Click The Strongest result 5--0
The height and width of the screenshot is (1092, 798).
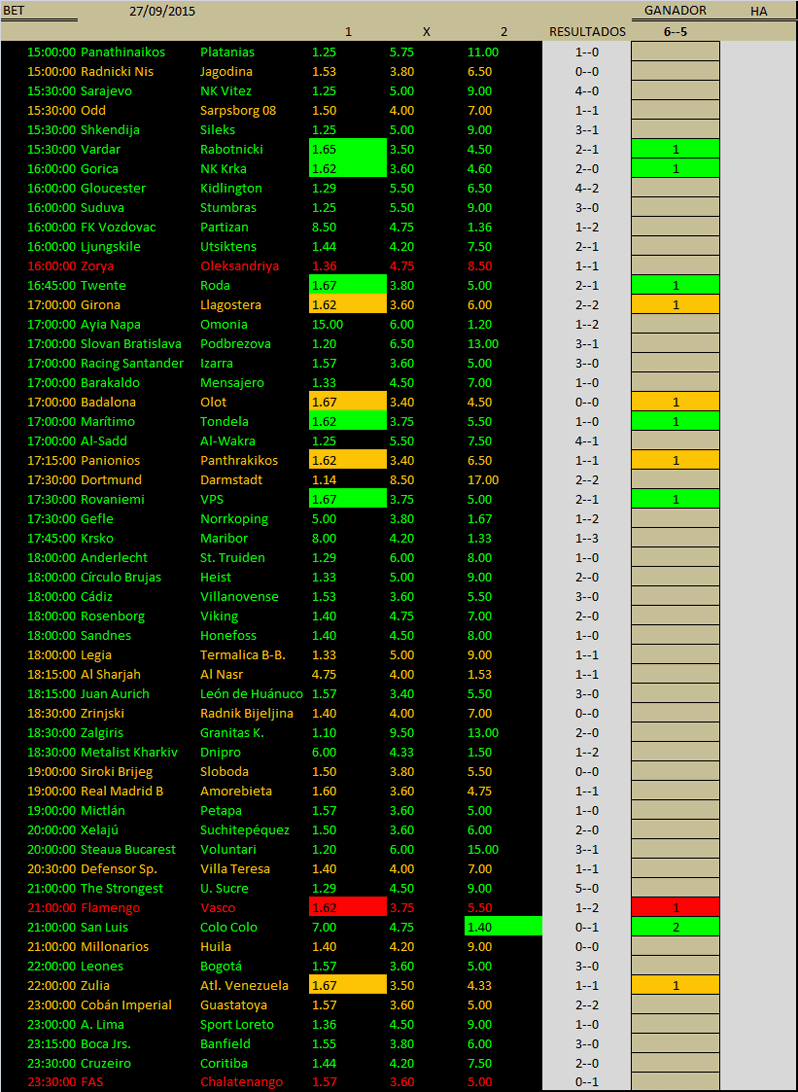[x=587, y=889]
